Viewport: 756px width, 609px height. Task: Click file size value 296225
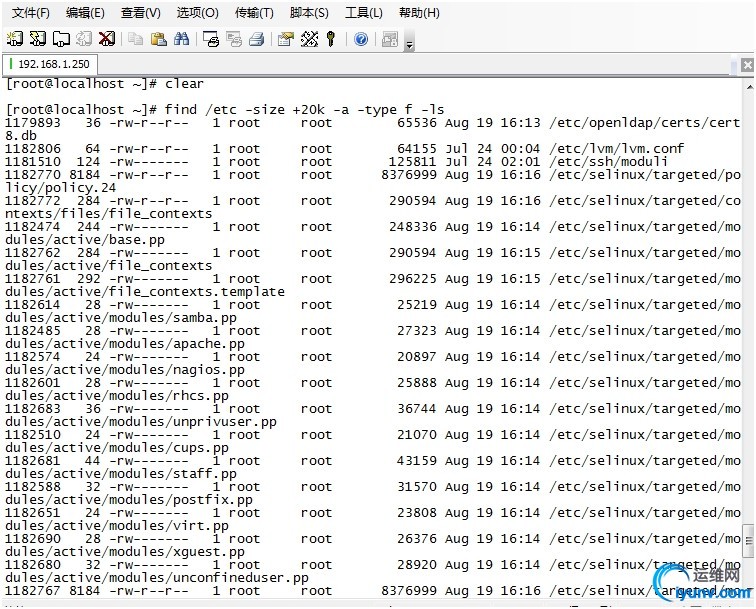[x=412, y=279]
